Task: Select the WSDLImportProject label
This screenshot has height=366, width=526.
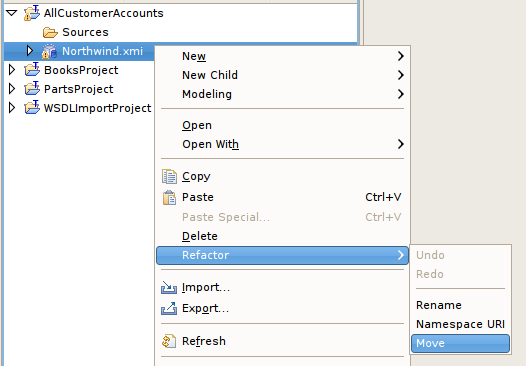Action: [x=98, y=108]
